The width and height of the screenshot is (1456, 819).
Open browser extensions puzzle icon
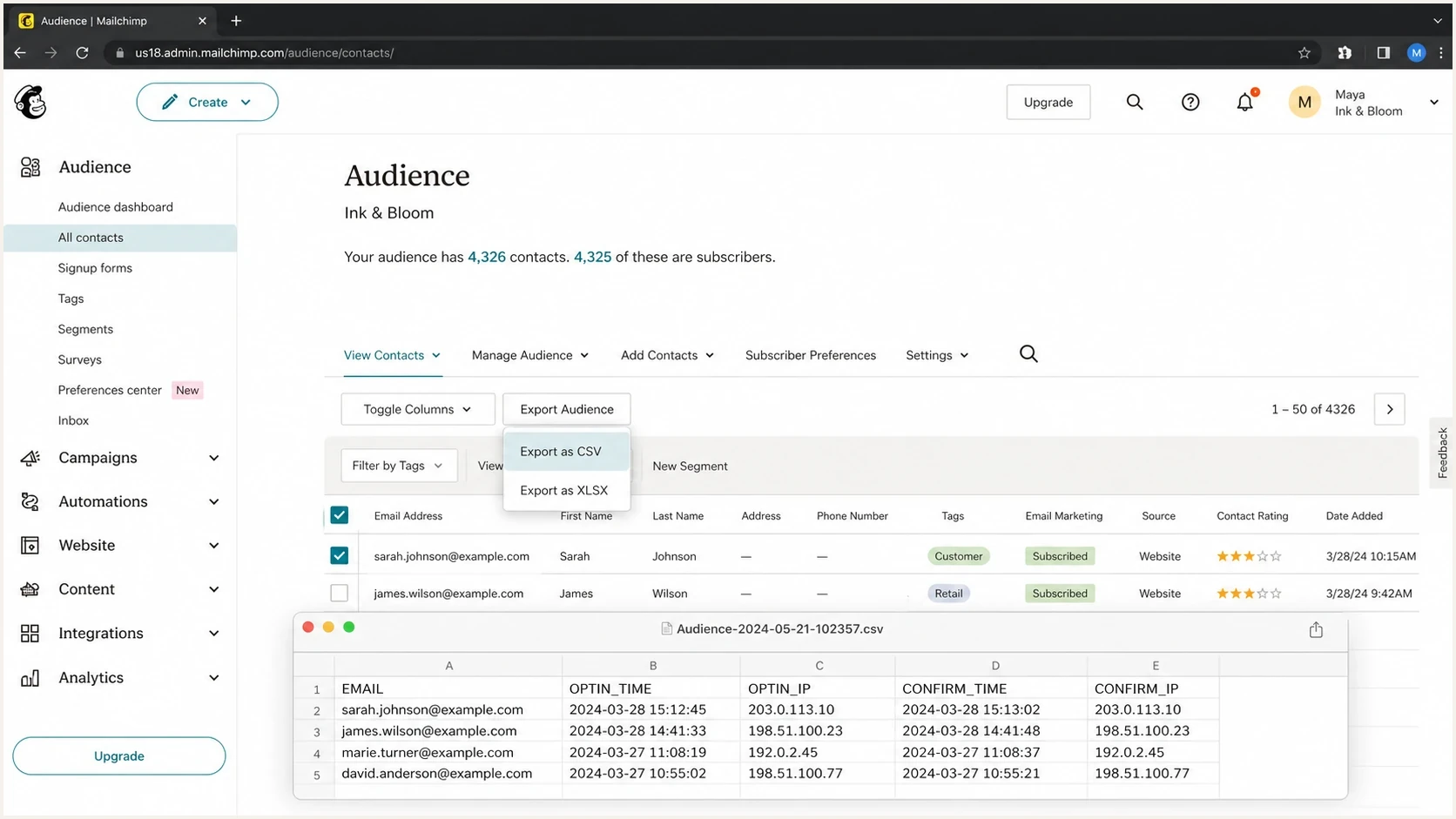[1345, 53]
